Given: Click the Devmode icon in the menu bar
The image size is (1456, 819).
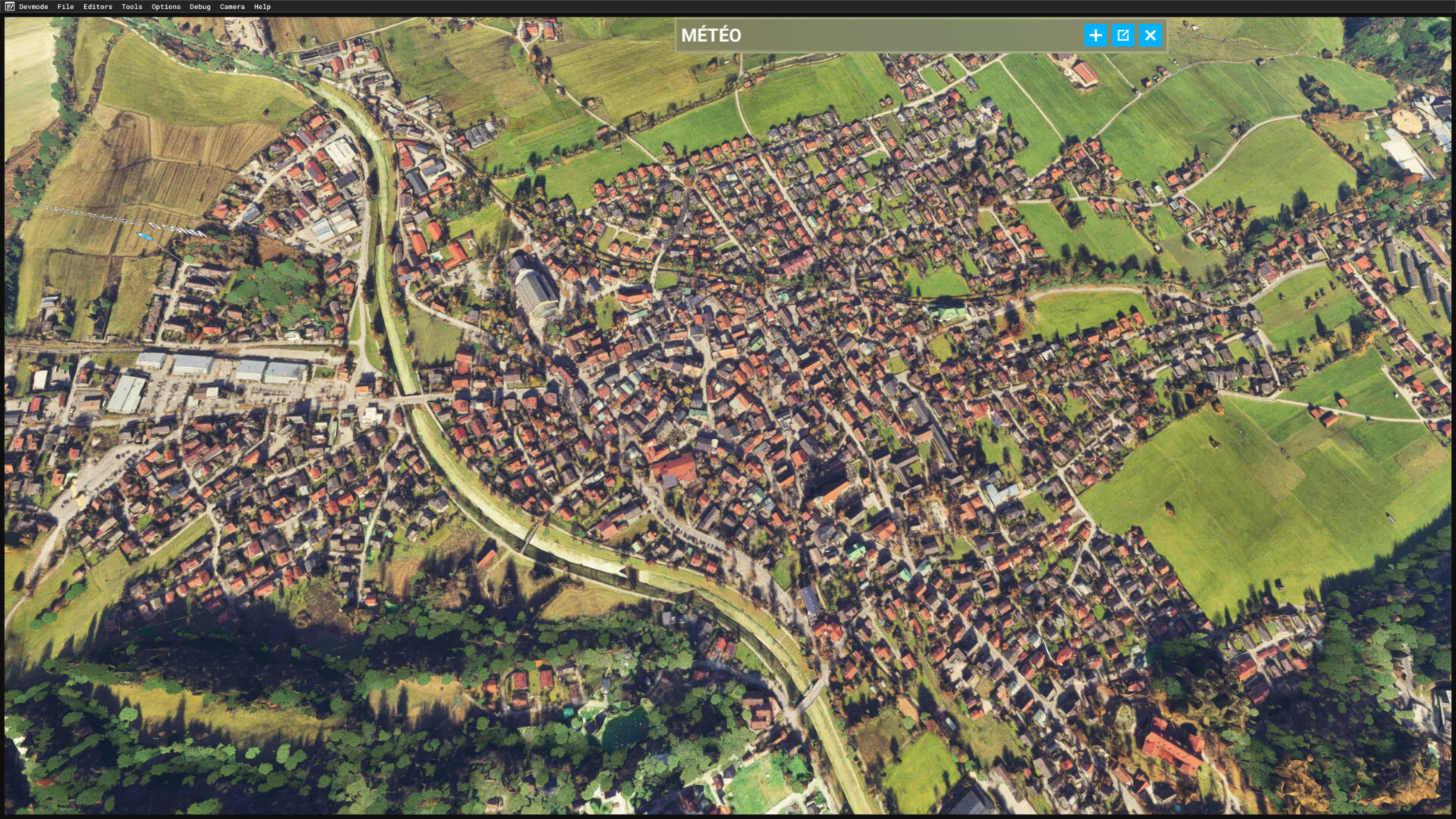Looking at the screenshot, I should point(10,6).
